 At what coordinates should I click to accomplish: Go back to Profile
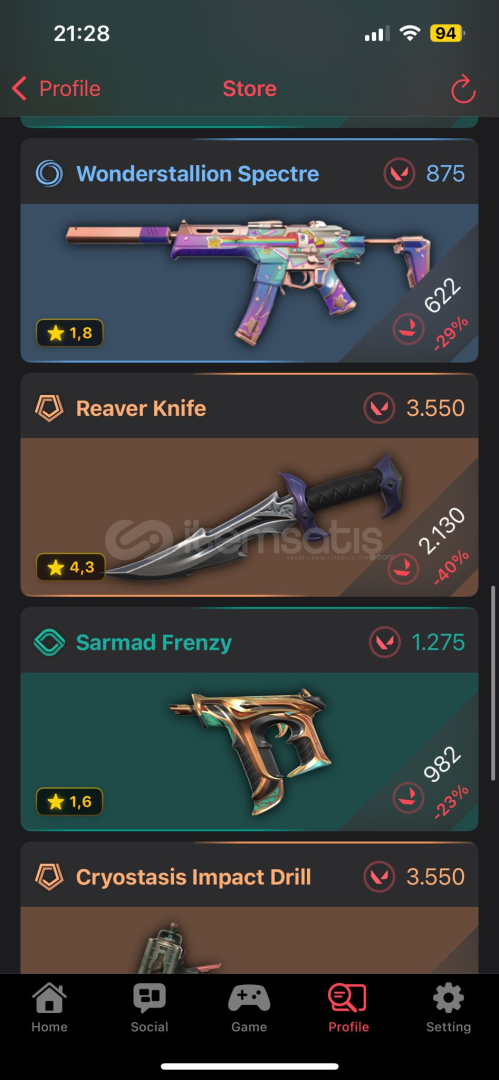pos(56,89)
